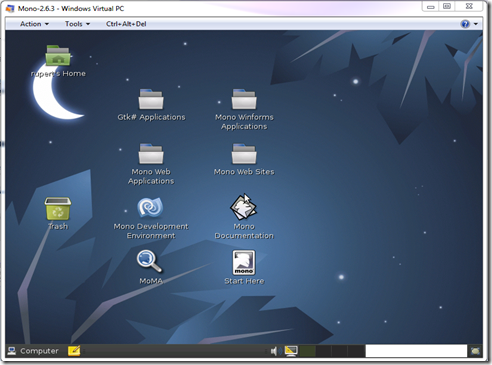Maximize the Windows Virtual PC window
Image resolution: width=492 pixels, height=365 pixels.
pyautogui.click(x=447, y=7)
